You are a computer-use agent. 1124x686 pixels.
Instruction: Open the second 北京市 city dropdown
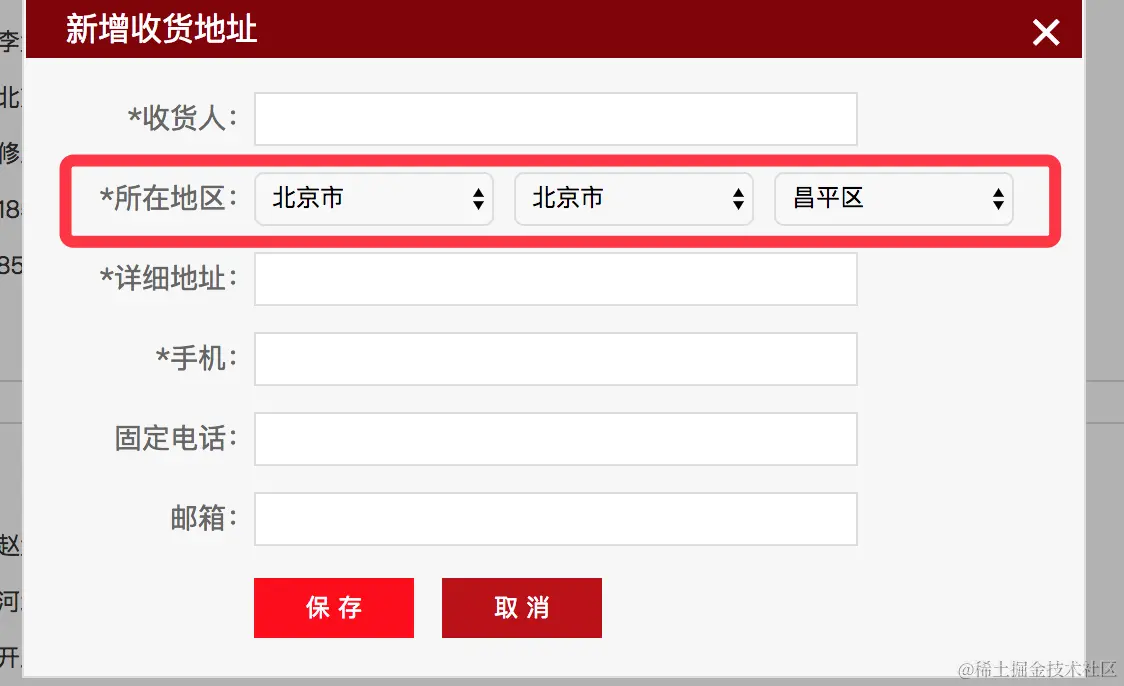(634, 199)
